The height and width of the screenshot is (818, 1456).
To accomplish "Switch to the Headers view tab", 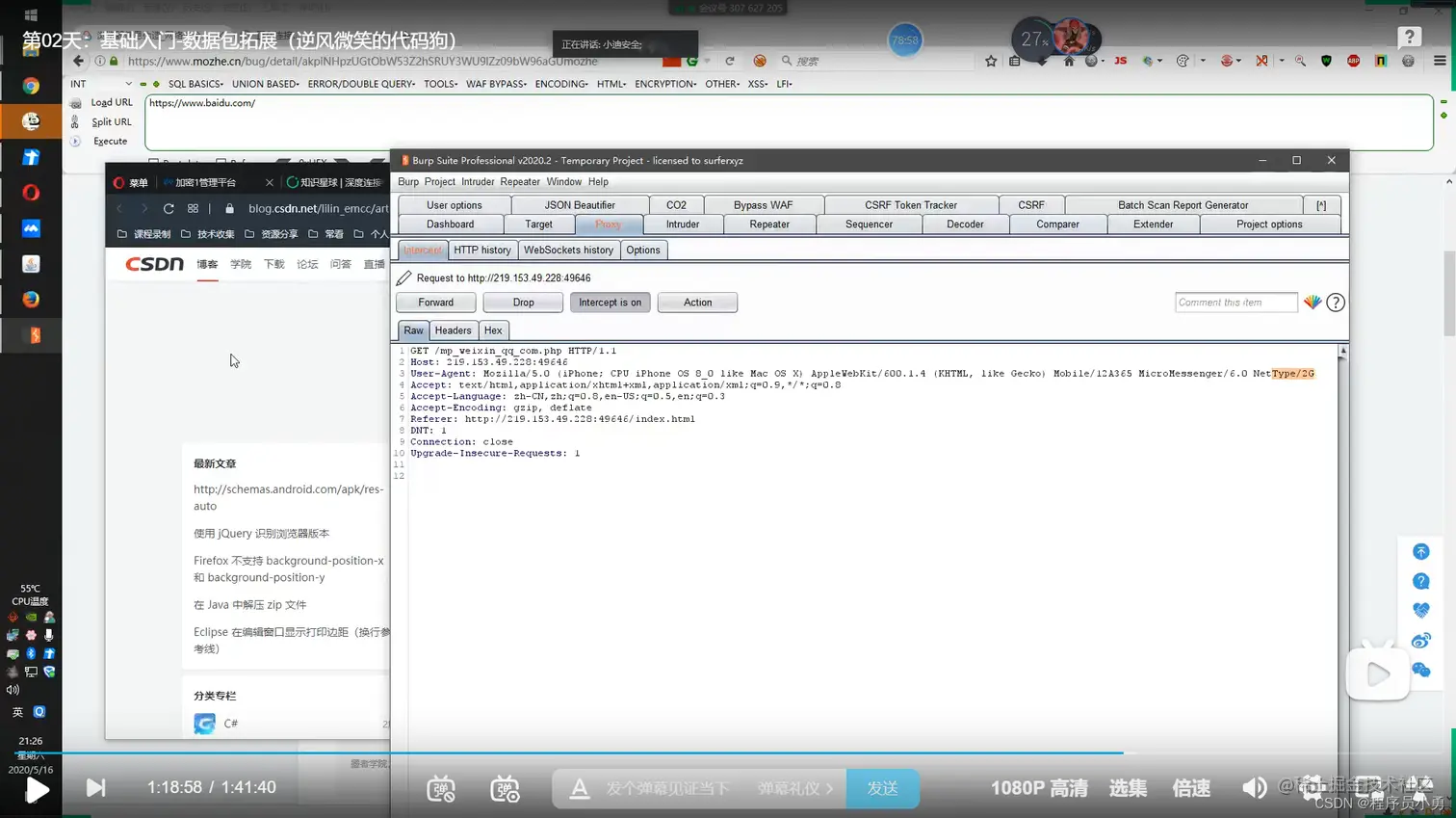I will [453, 330].
